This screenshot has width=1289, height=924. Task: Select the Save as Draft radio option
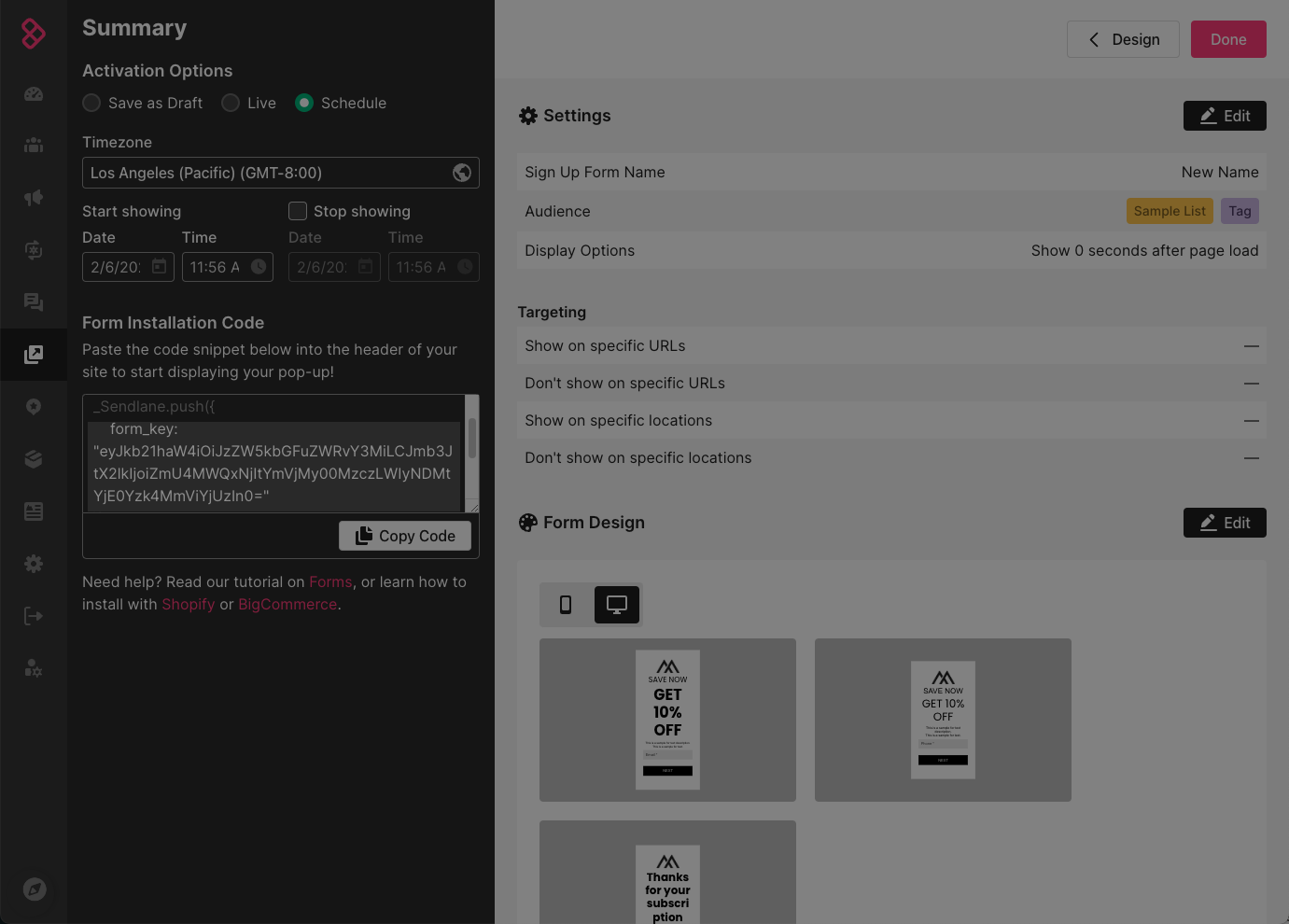tap(91, 103)
